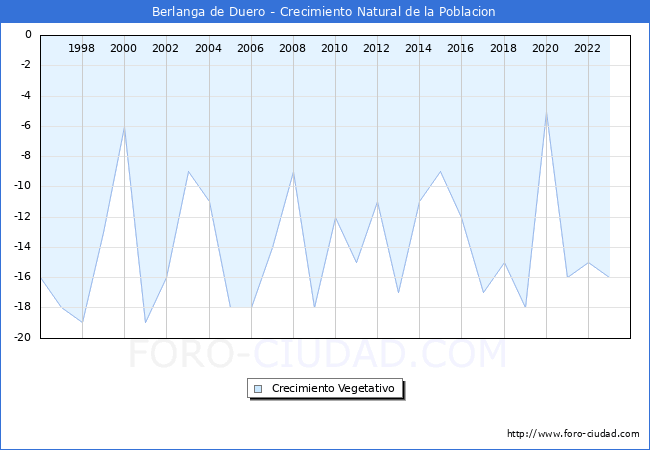Click the 2020 peak data point near -5
650x450 pixels.
point(546,112)
